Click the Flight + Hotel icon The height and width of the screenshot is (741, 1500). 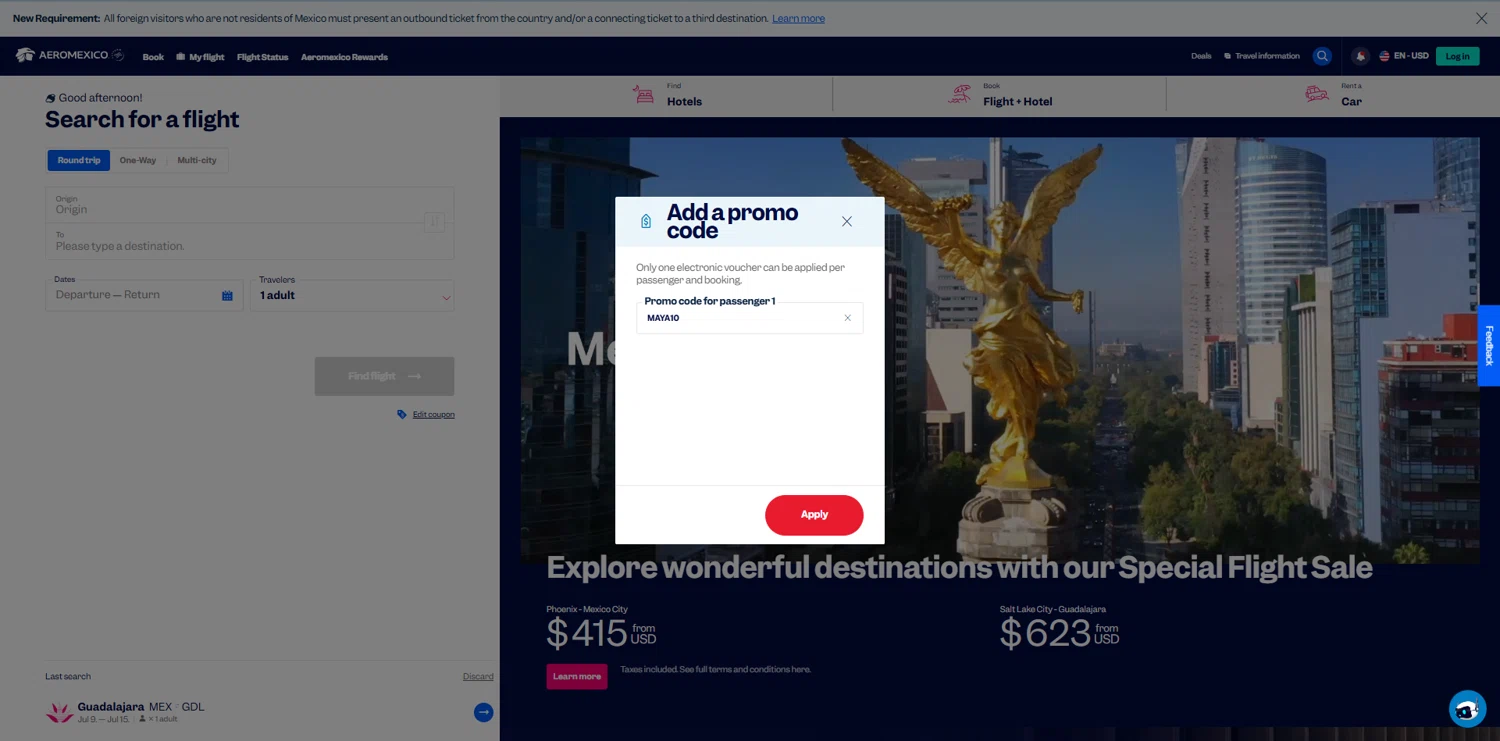pyautogui.click(x=959, y=95)
